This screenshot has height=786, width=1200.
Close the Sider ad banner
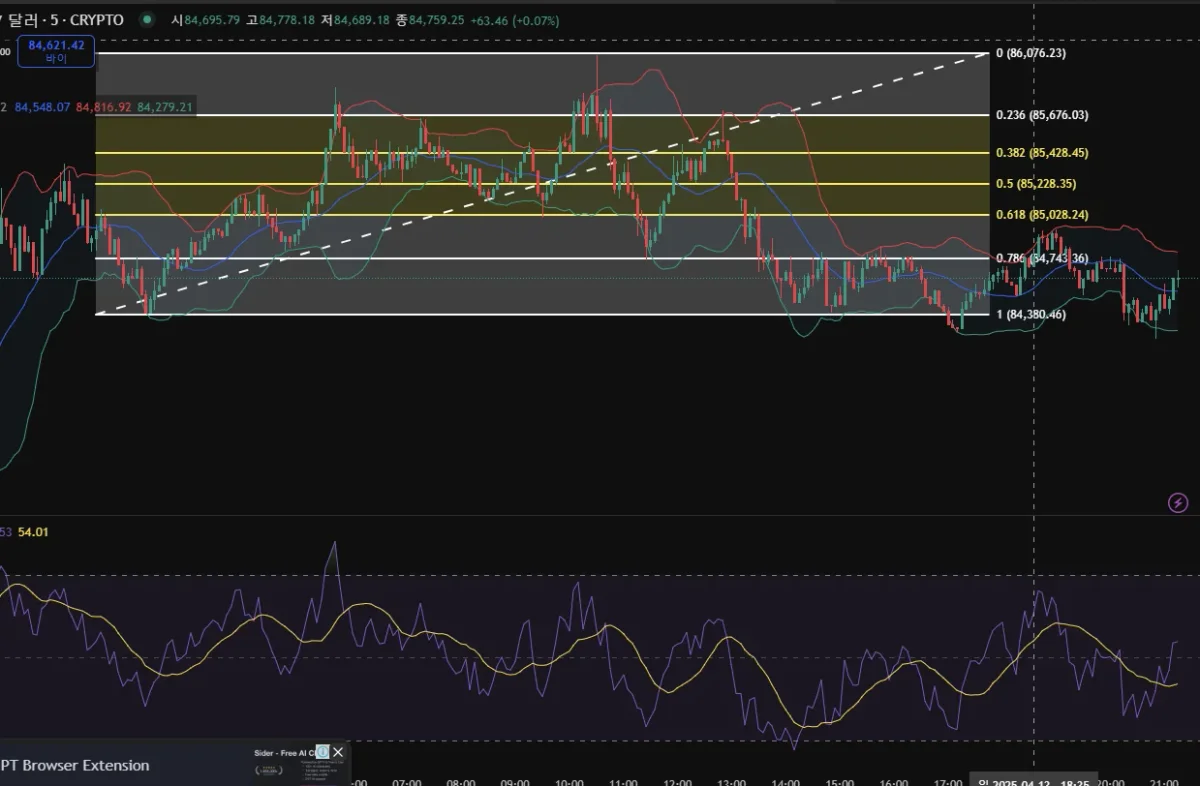coord(338,752)
